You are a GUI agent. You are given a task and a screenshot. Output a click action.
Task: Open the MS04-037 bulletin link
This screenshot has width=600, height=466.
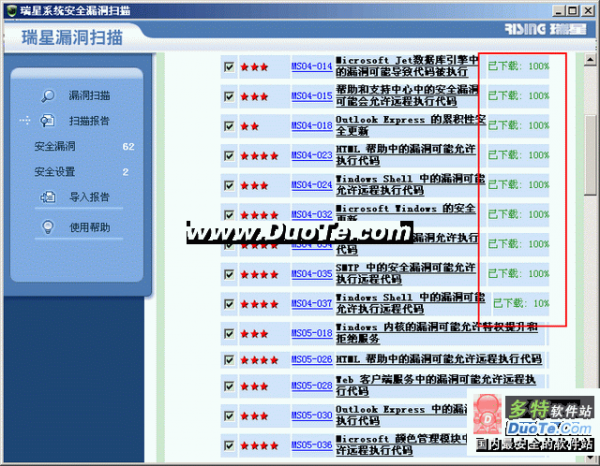pos(312,304)
